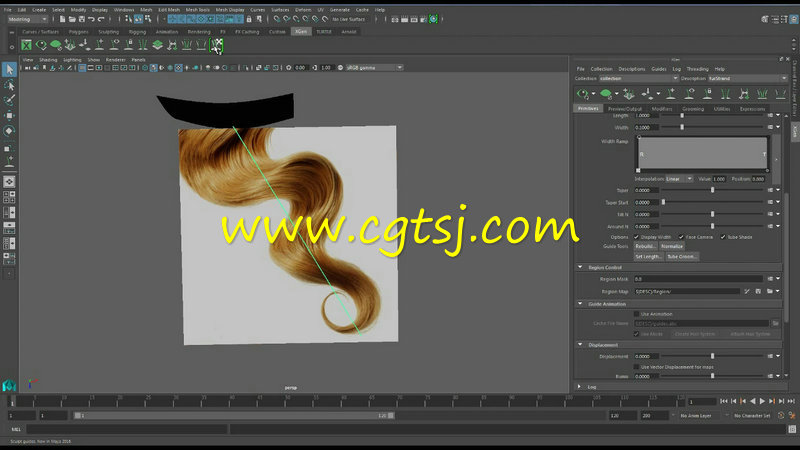
Task: Toggle the Face Camera checkbox
Action: coord(681,237)
